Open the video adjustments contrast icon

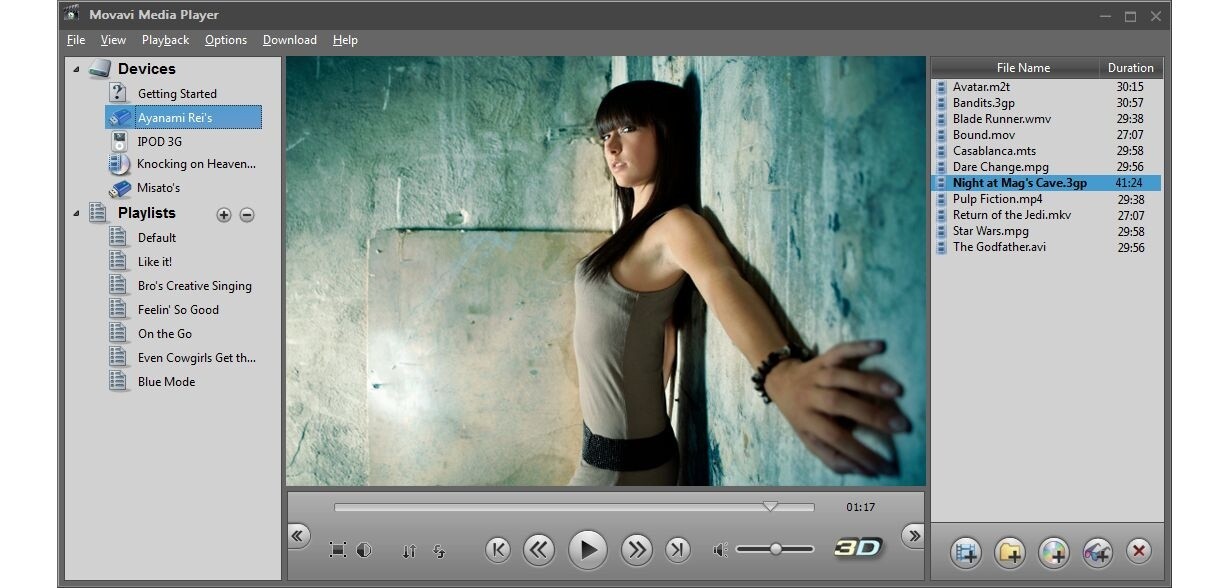(x=365, y=551)
